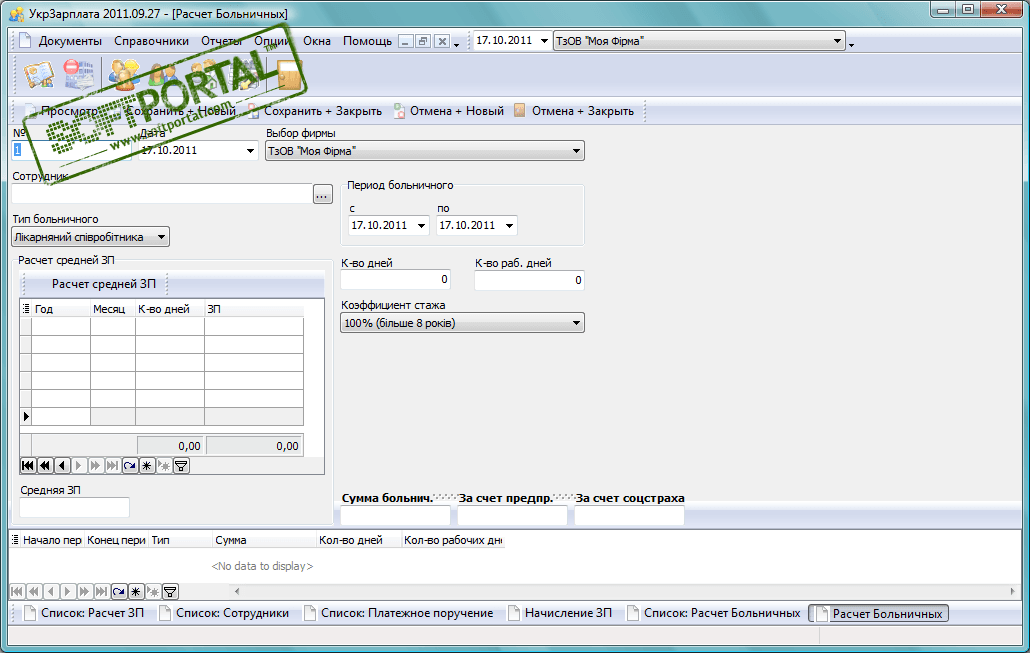Click the wooden door exit icon

tap(288, 74)
